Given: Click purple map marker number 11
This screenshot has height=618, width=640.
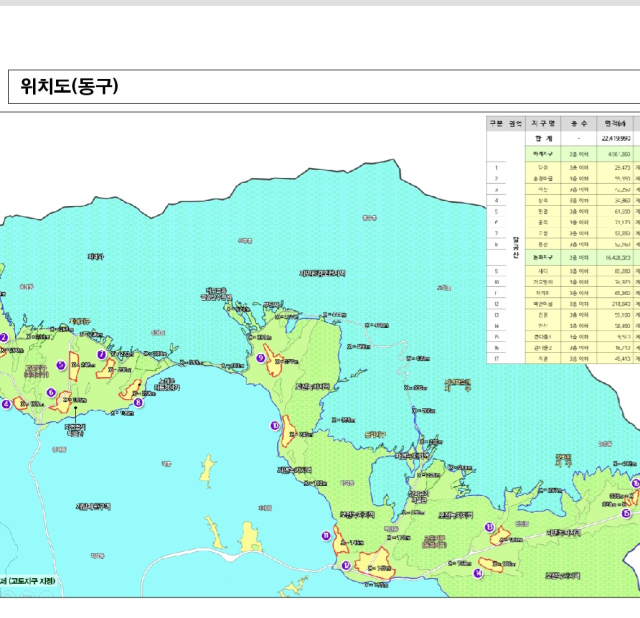Looking at the screenshot, I should 326,536.
